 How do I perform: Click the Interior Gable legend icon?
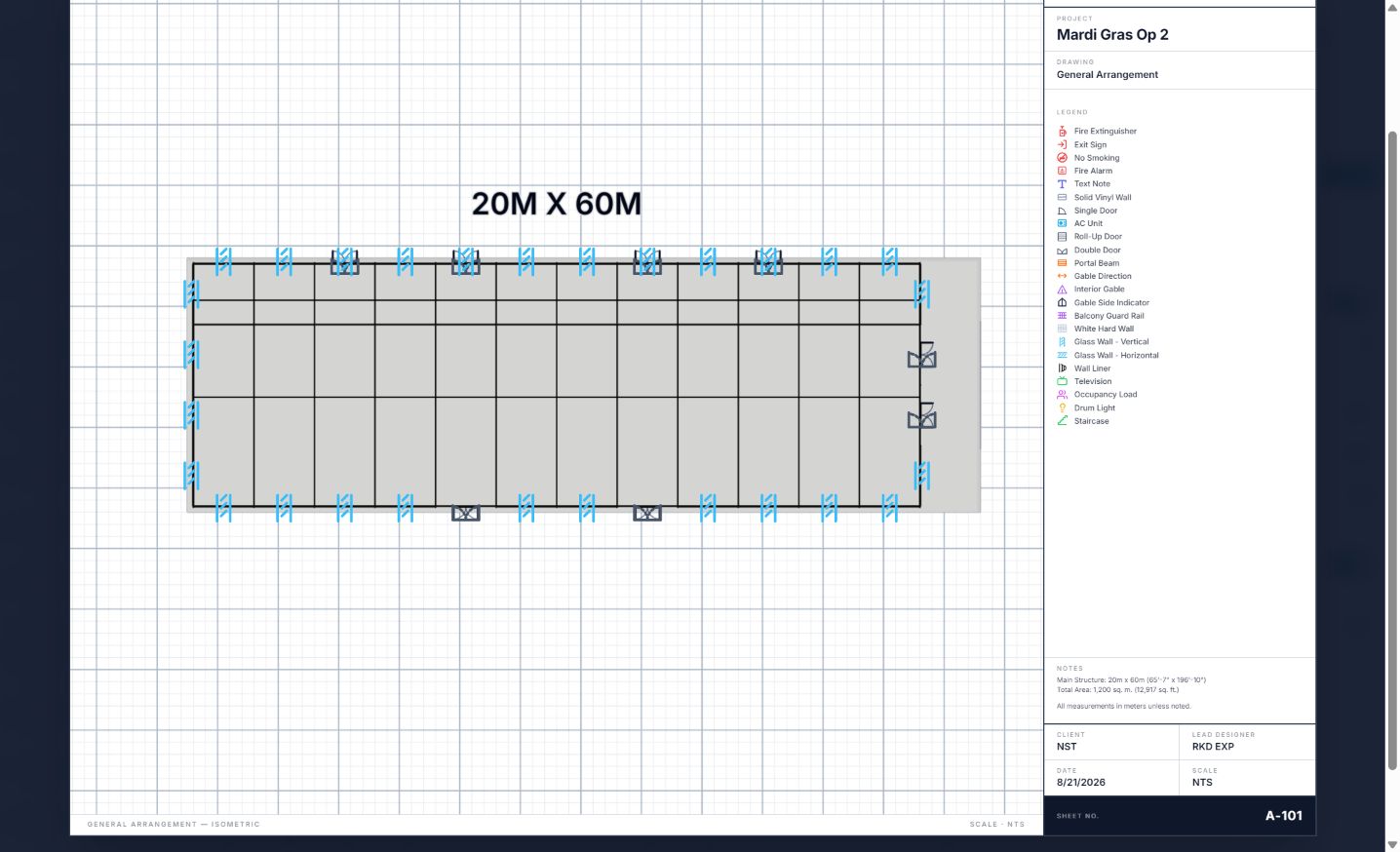click(x=1062, y=289)
